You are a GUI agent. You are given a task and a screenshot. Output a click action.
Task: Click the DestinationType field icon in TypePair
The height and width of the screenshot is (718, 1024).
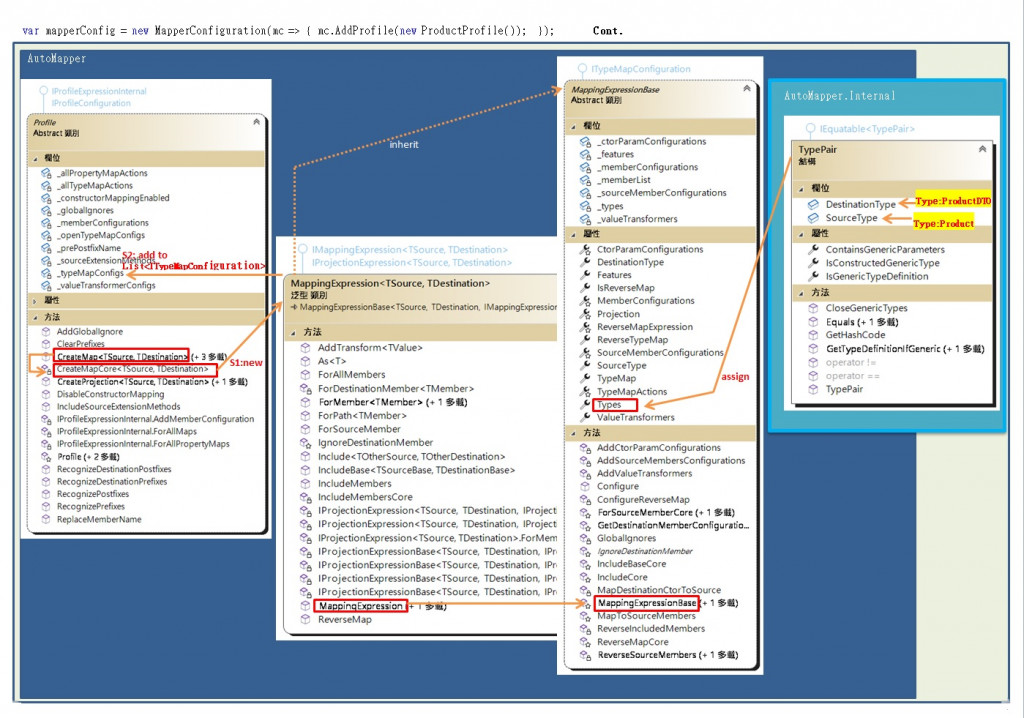point(813,204)
